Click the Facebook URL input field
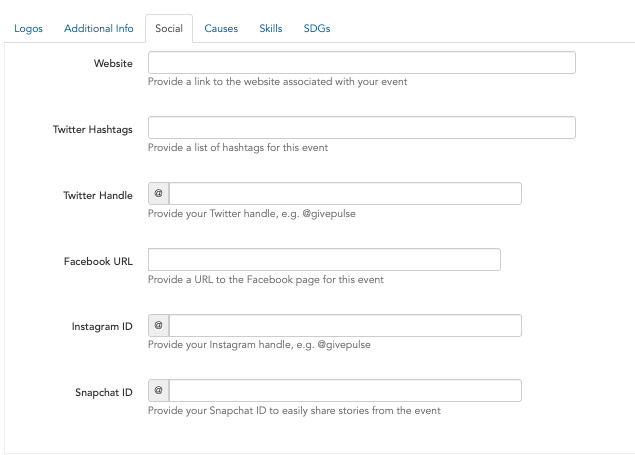 (x=324, y=259)
